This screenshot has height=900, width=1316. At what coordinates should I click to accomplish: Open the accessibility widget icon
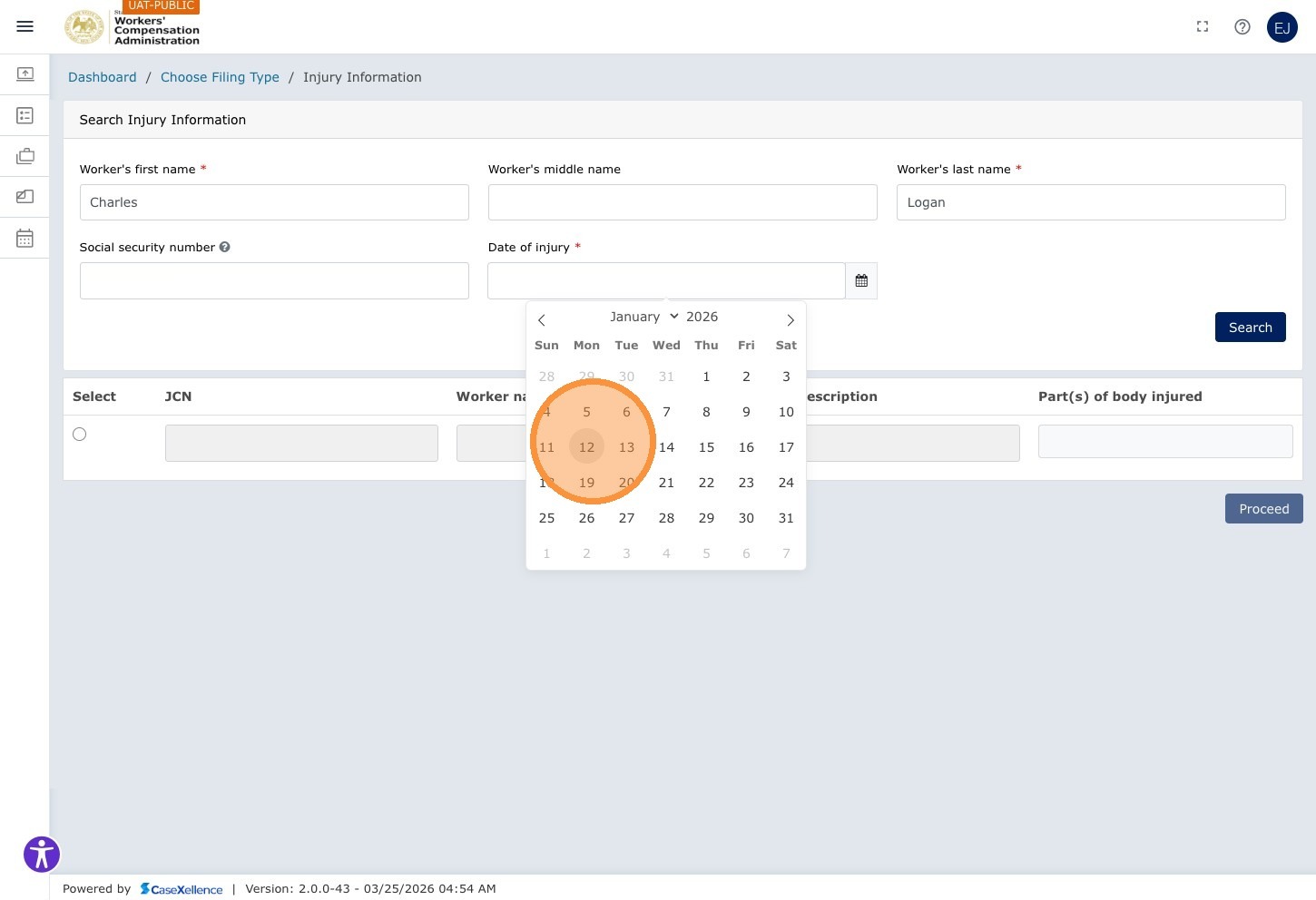pyautogui.click(x=42, y=855)
